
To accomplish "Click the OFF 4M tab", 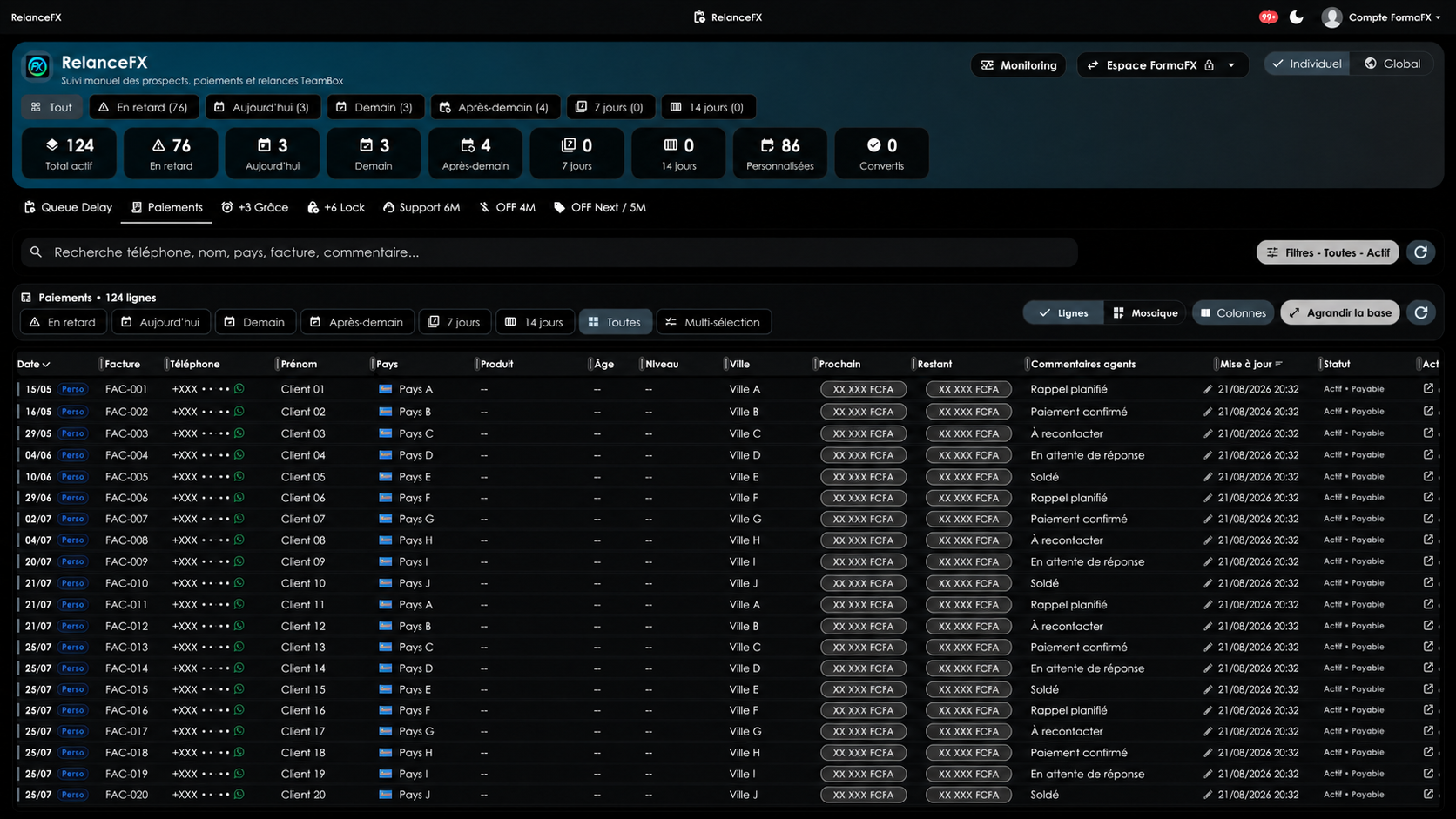I will click(x=507, y=207).
